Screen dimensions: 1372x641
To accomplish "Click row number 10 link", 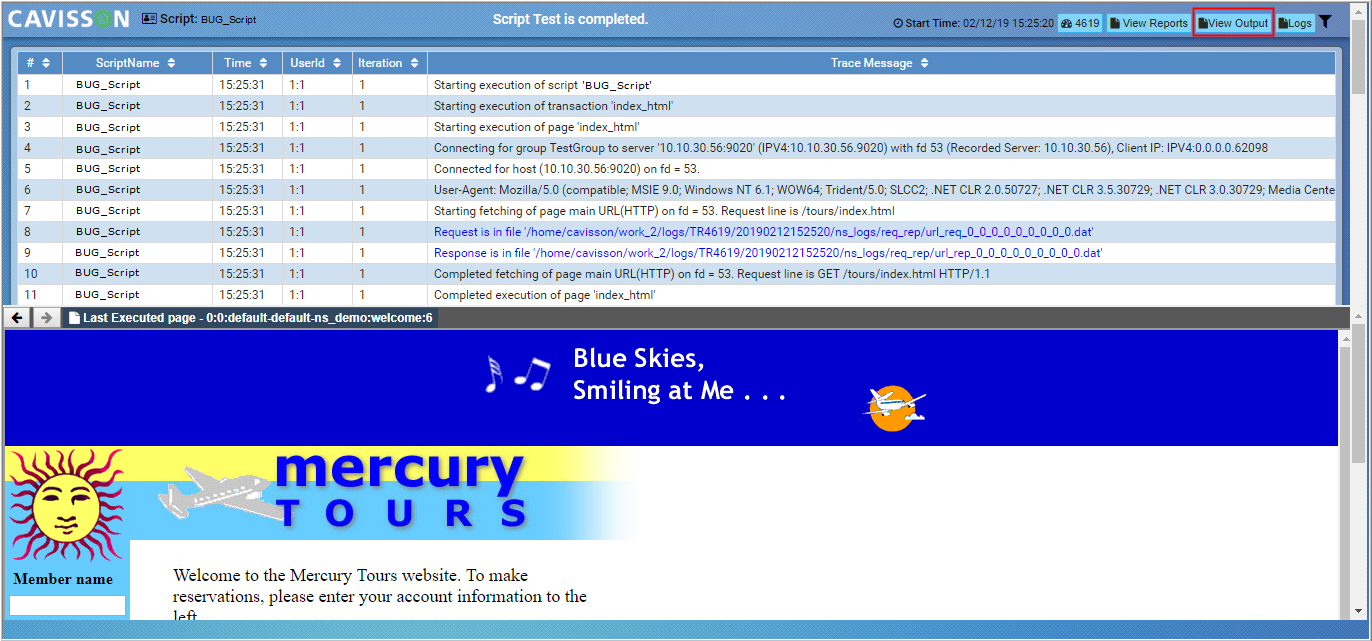I will (x=31, y=274).
